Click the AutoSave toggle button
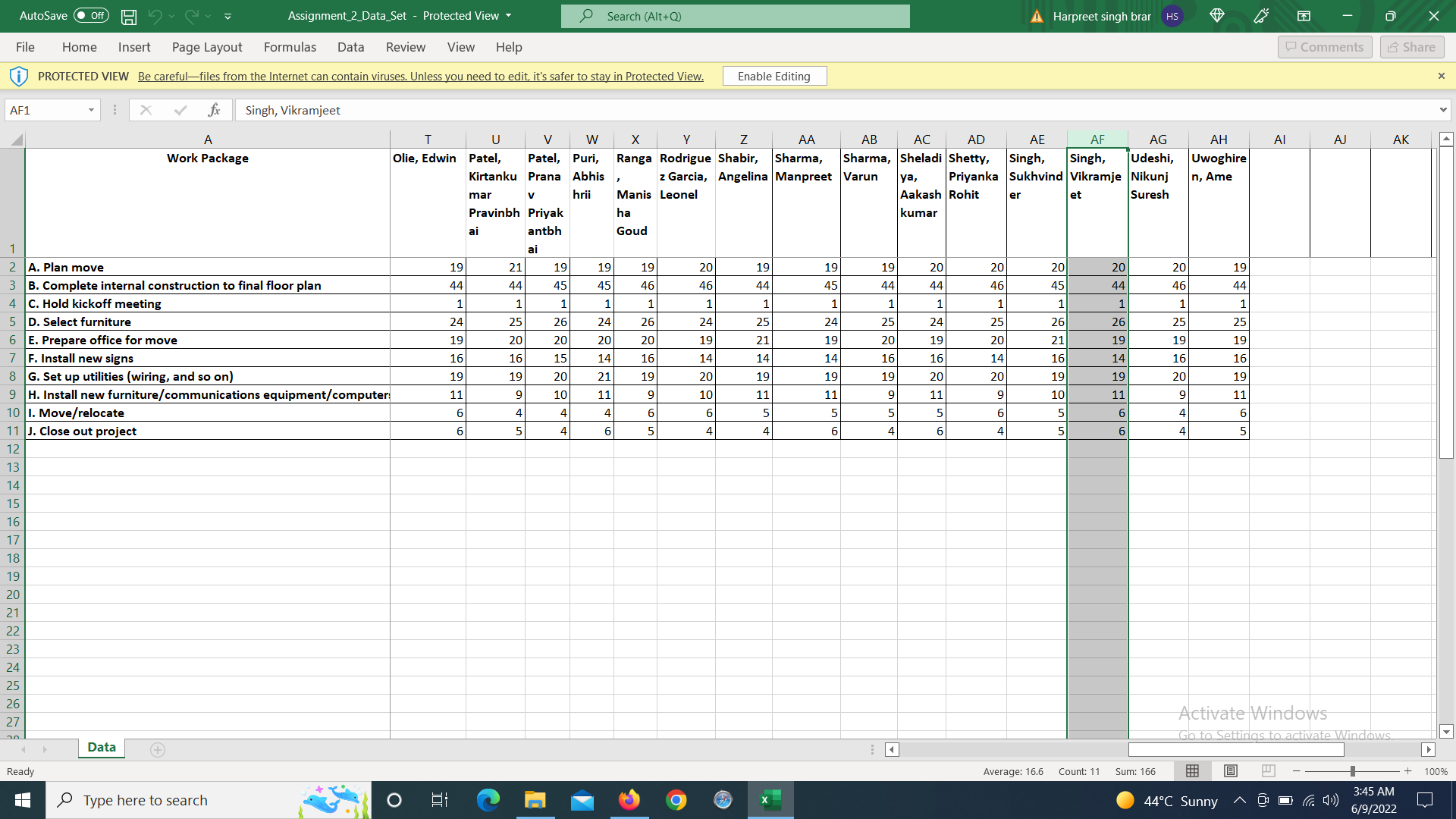 (90, 15)
